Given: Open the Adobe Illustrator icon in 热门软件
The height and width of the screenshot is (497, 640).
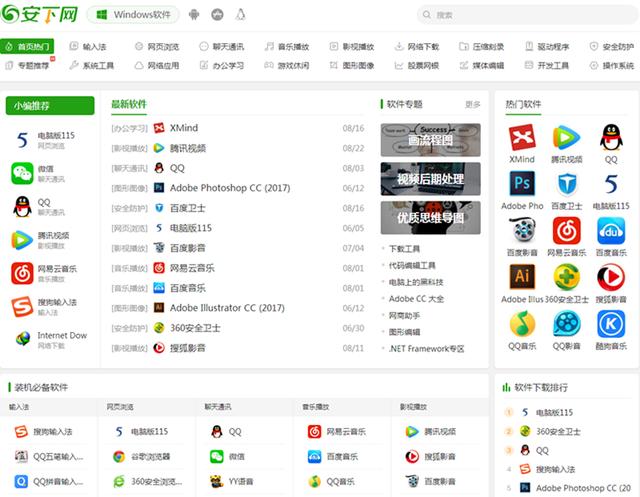Looking at the screenshot, I should click(521, 277).
